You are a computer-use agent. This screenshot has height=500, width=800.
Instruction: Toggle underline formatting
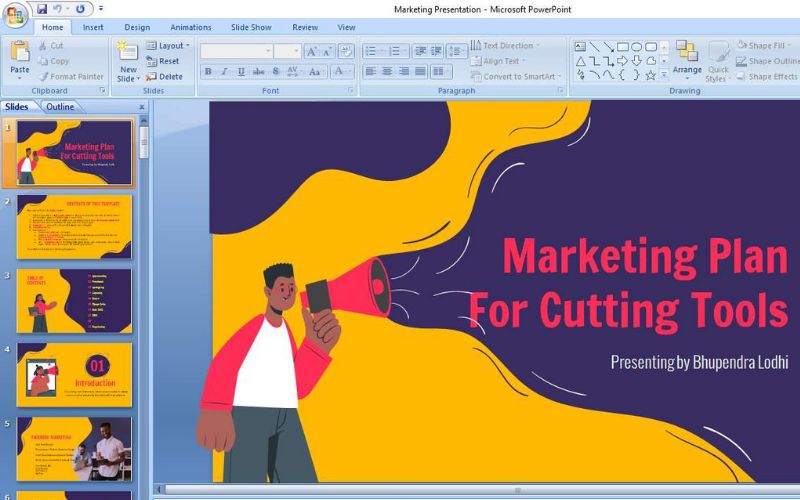point(241,72)
